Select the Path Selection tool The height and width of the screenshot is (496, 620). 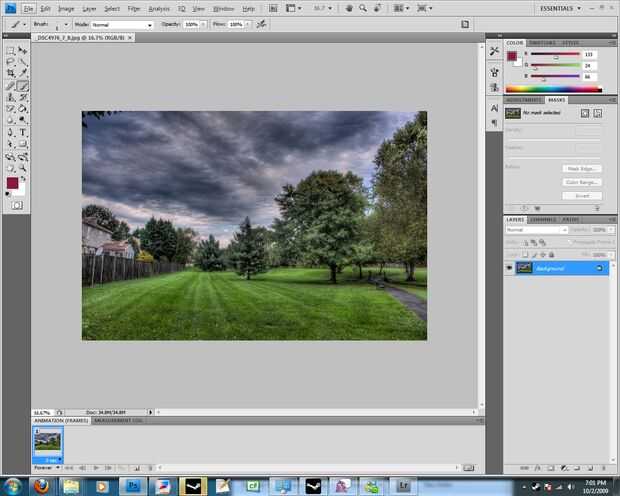tap(11, 144)
